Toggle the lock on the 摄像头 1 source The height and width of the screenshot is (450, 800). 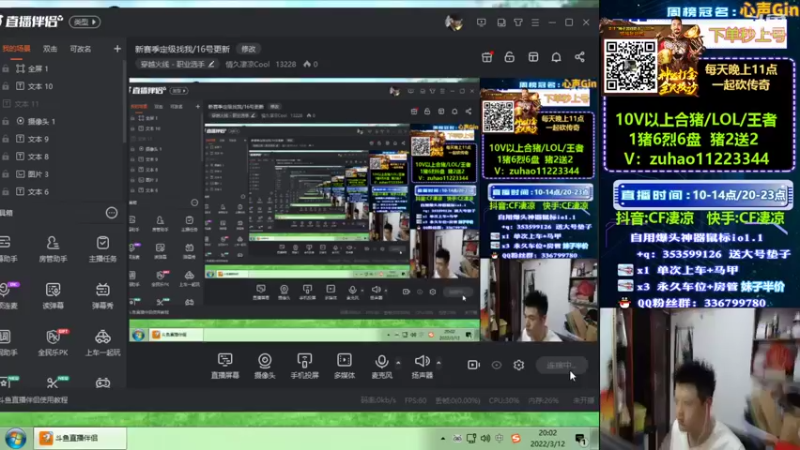coord(6,121)
